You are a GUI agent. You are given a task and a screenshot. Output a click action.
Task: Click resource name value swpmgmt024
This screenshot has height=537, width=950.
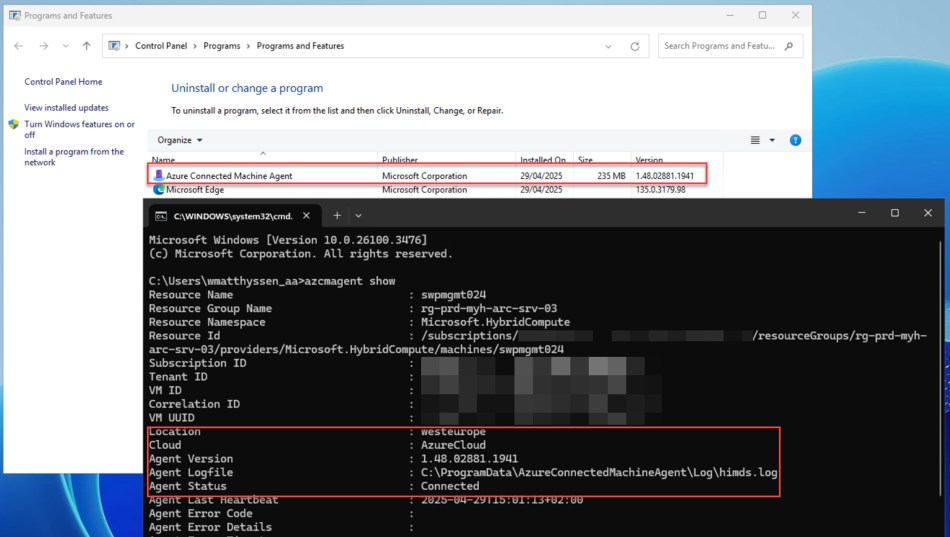(453, 295)
